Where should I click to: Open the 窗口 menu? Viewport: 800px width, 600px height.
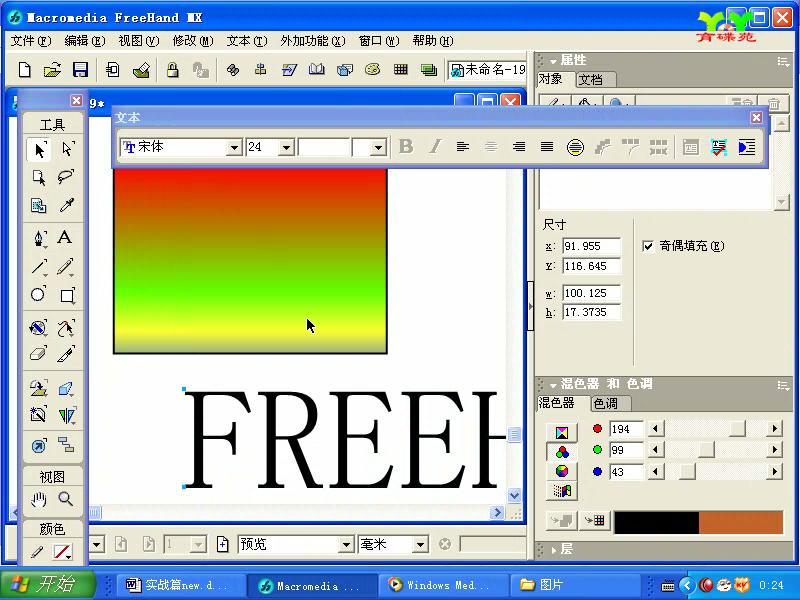pyautogui.click(x=379, y=41)
